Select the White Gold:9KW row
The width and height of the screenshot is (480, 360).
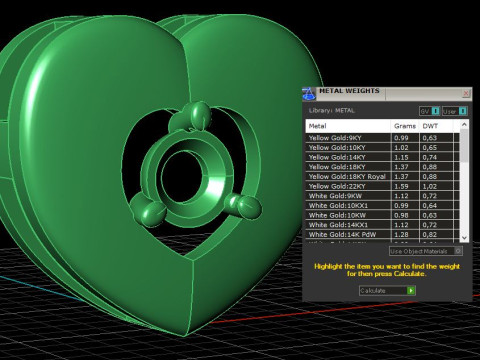click(382, 196)
